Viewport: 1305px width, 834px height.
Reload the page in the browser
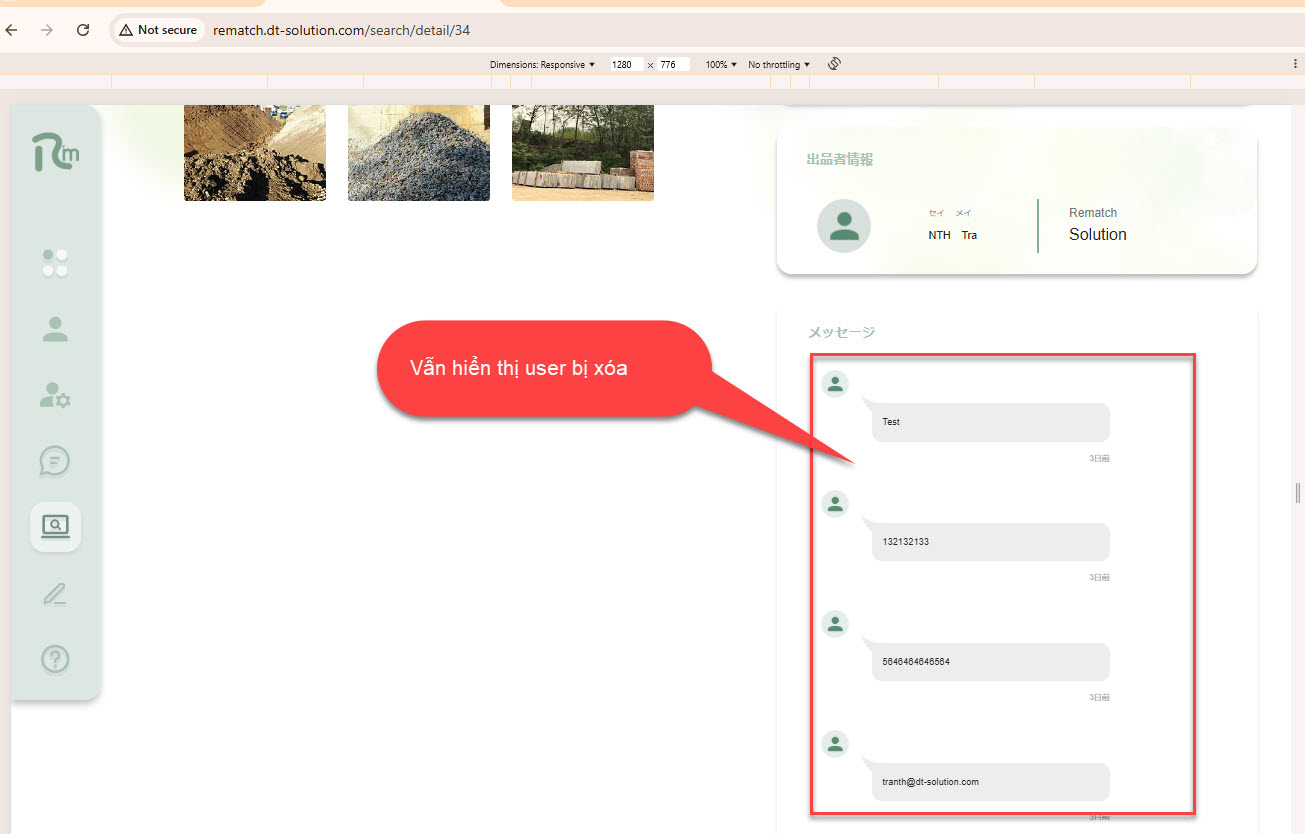pos(83,30)
